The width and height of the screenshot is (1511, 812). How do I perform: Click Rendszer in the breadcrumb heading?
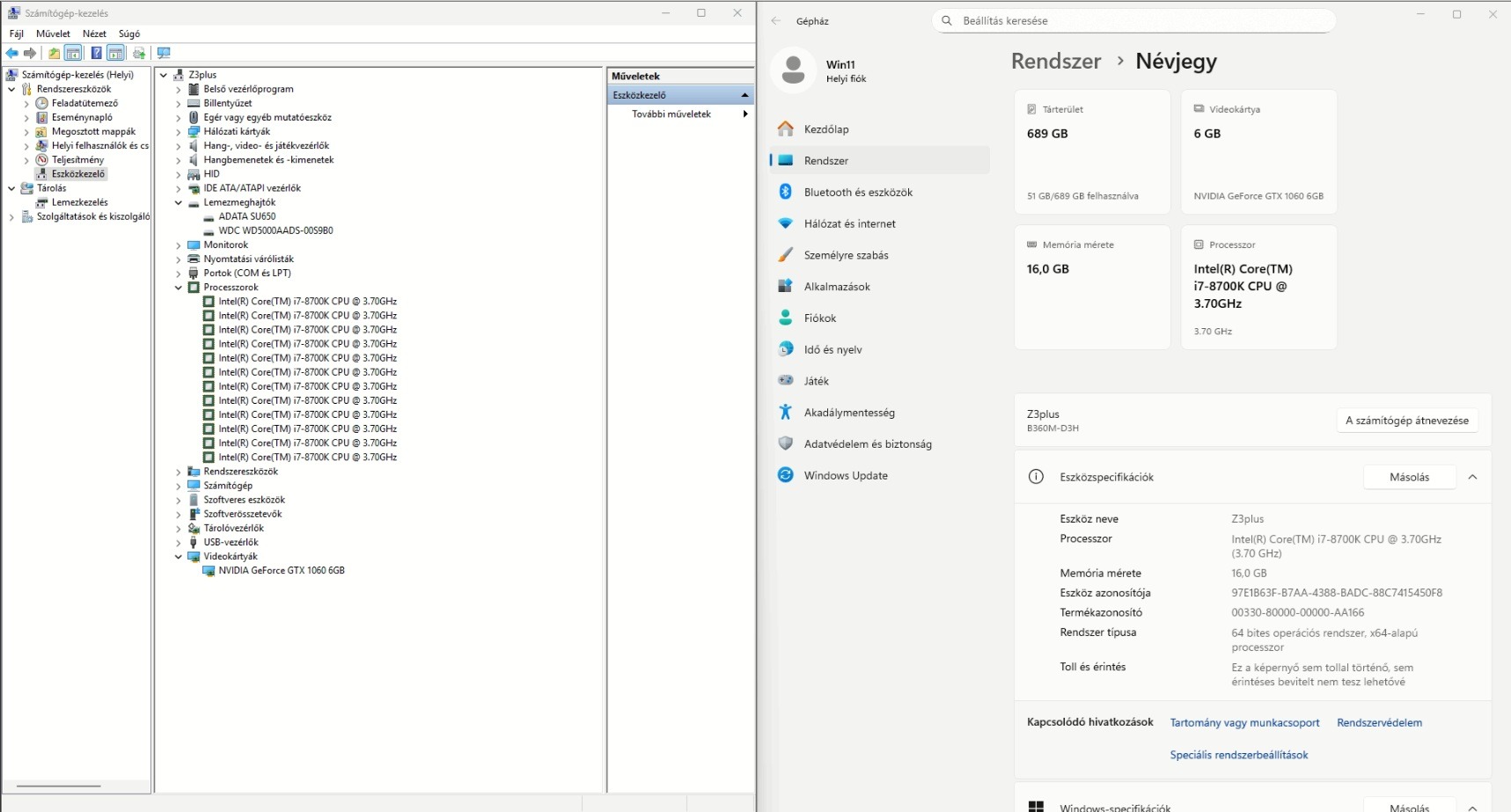click(x=1056, y=61)
